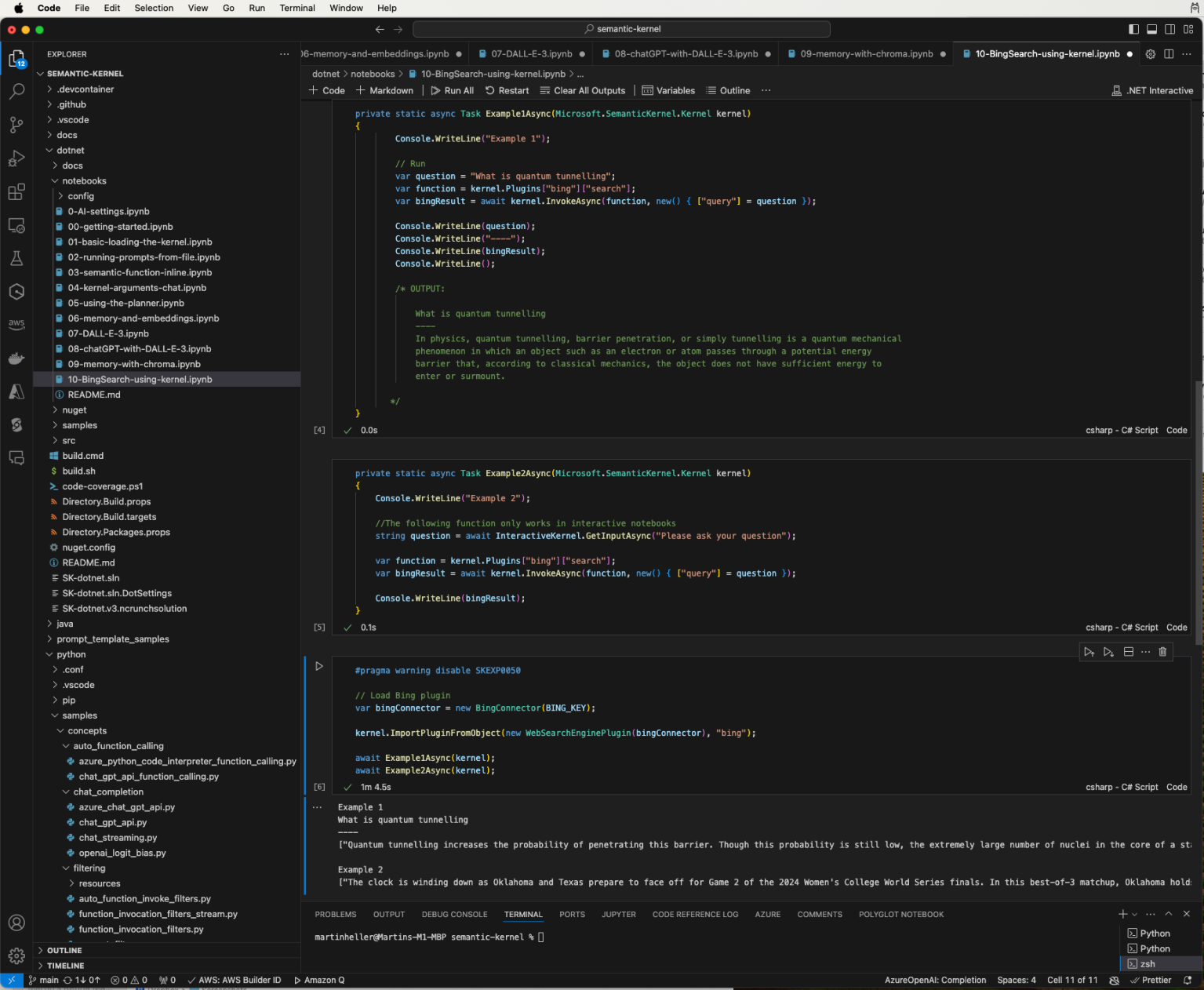This screenshot has width=1204, height=990.
Task: Toggle the bottom panel visibility
Action: click(1151, 29)
